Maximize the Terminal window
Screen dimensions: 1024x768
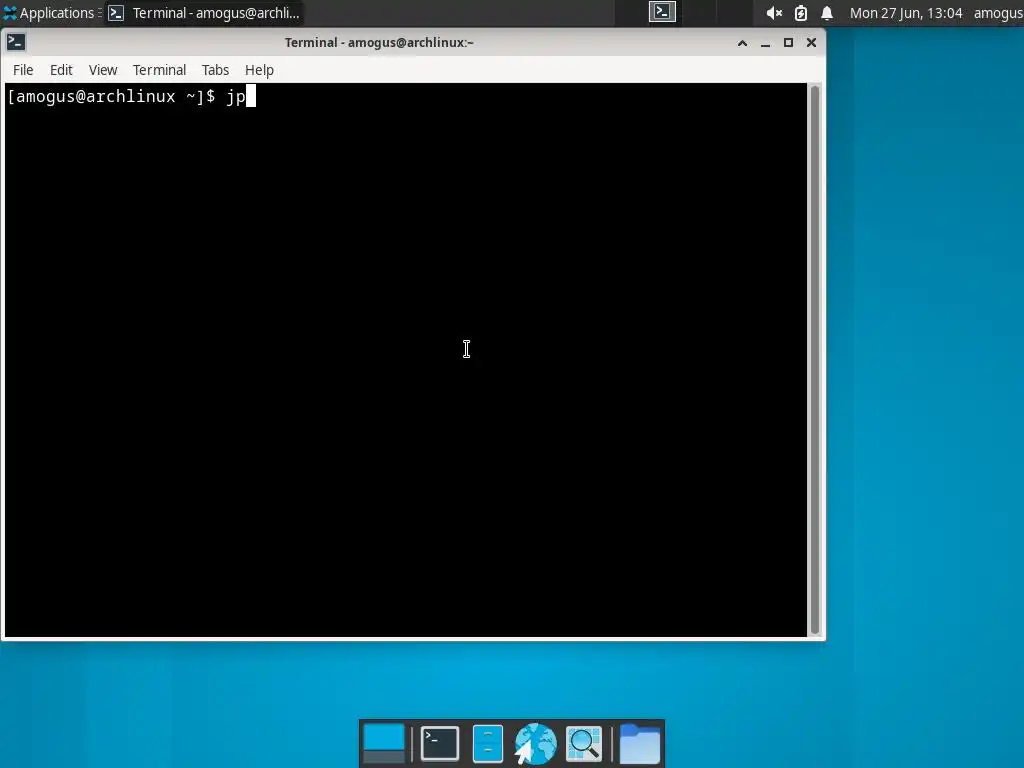788,42
